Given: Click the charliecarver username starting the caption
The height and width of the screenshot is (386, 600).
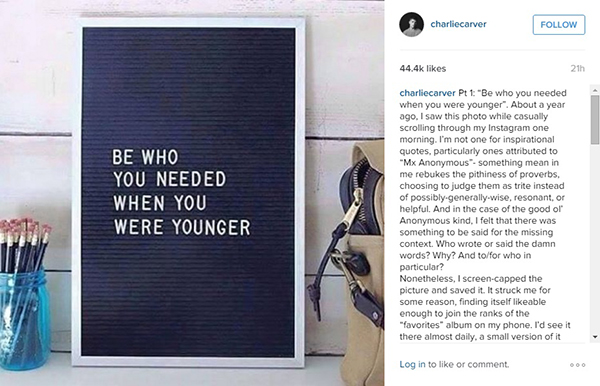Looking at the screenshot, I should [427, 93].
